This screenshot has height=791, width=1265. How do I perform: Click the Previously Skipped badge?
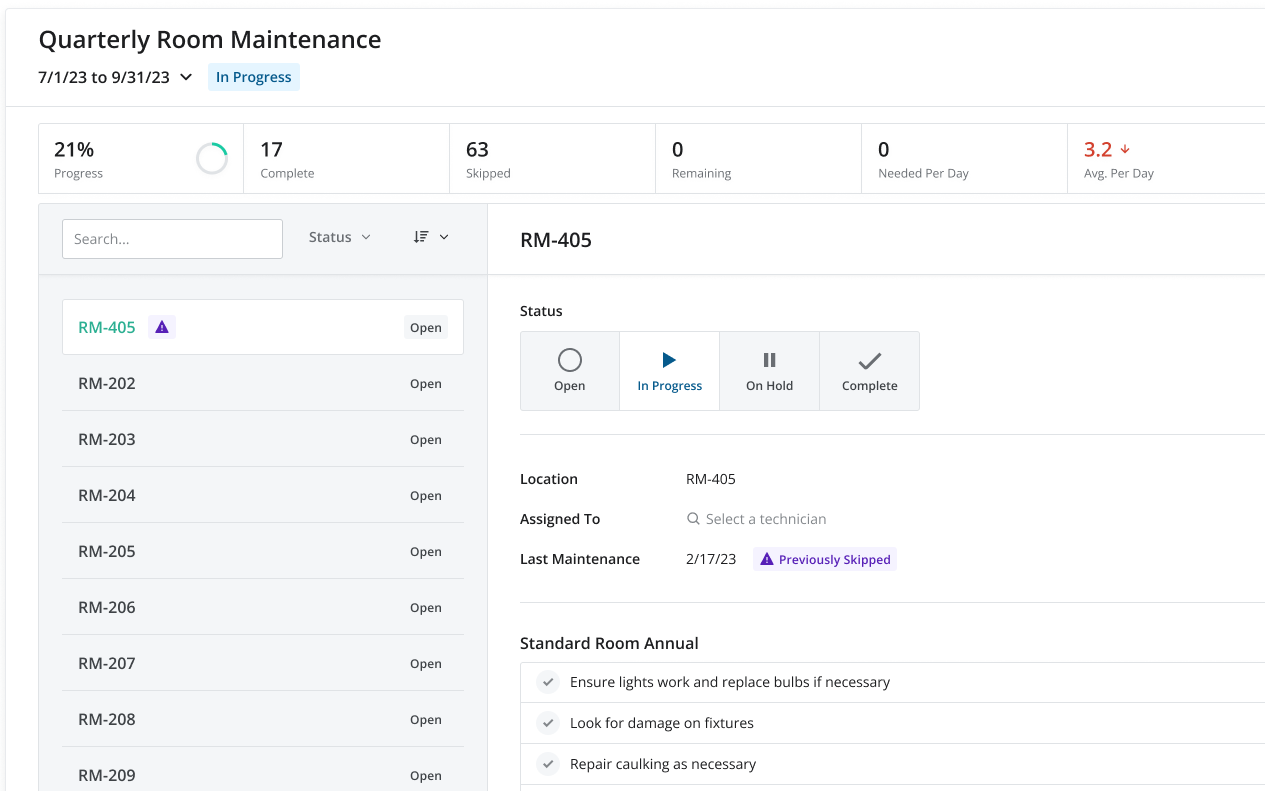(x=824, y=560)
